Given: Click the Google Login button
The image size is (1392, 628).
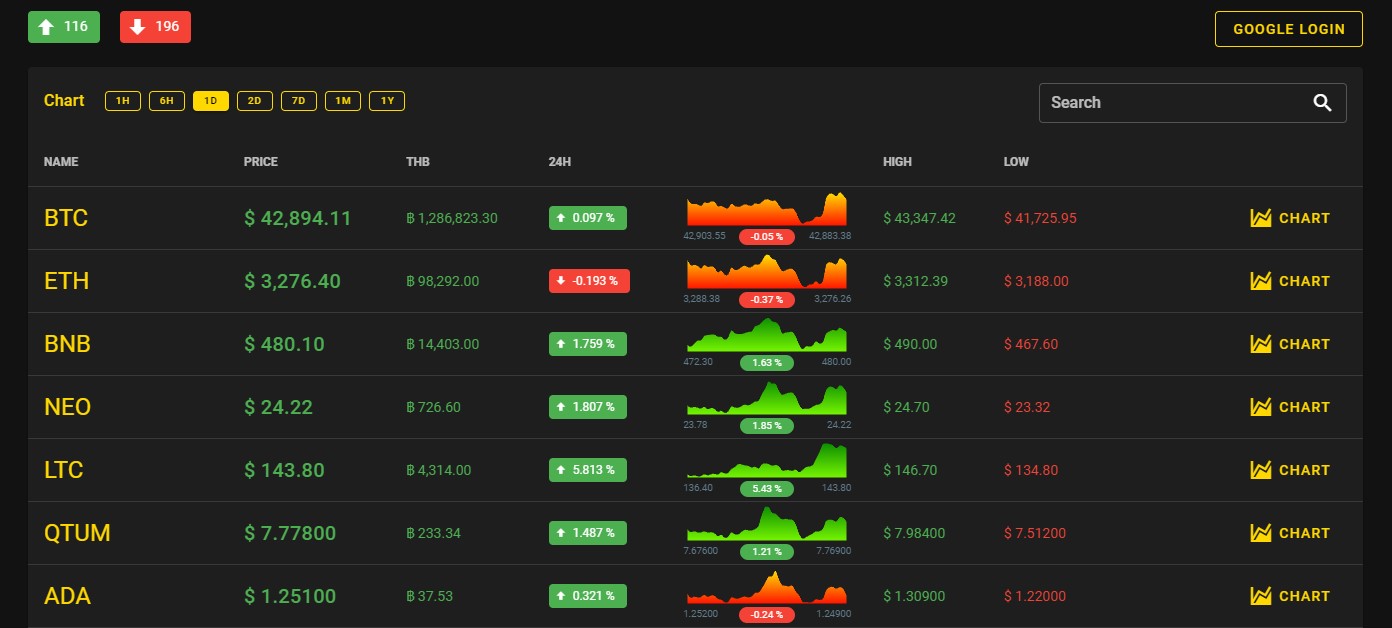Looking at the screenshot, I should point(1288,29).
